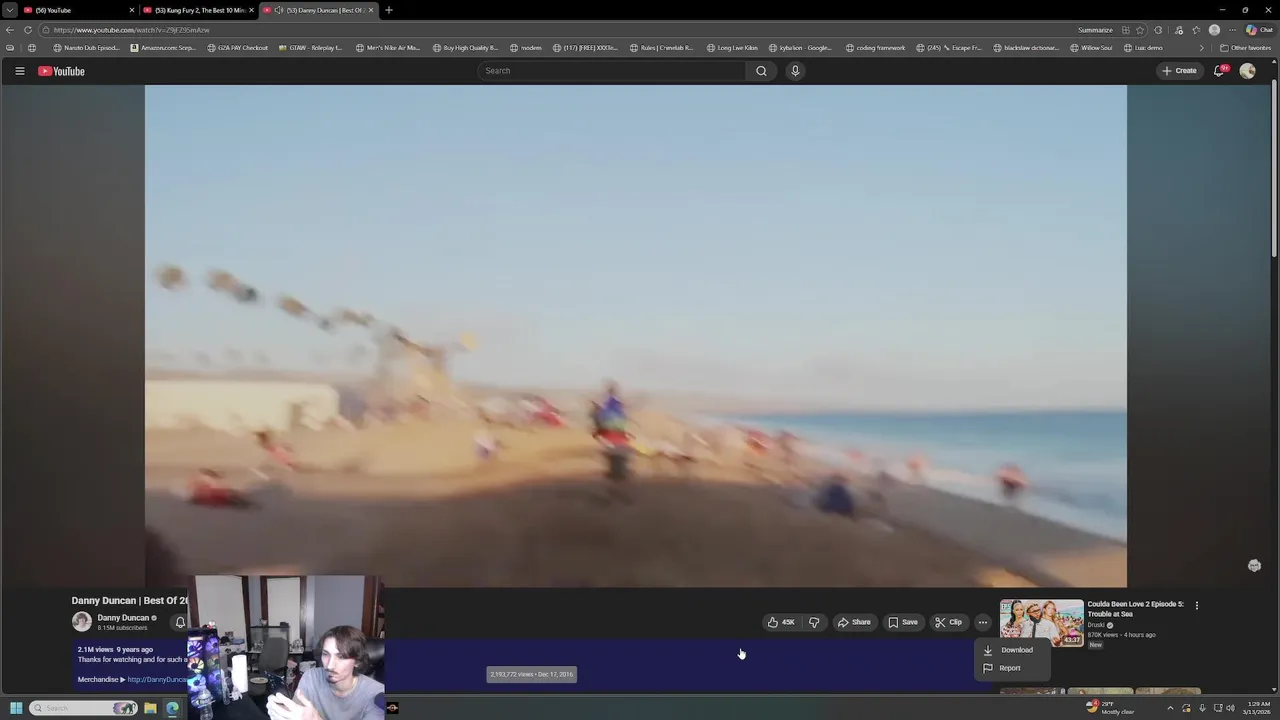Open the Copilot Chat button
Viewport: 1280px width, 720px height.
coord(1259,30)
